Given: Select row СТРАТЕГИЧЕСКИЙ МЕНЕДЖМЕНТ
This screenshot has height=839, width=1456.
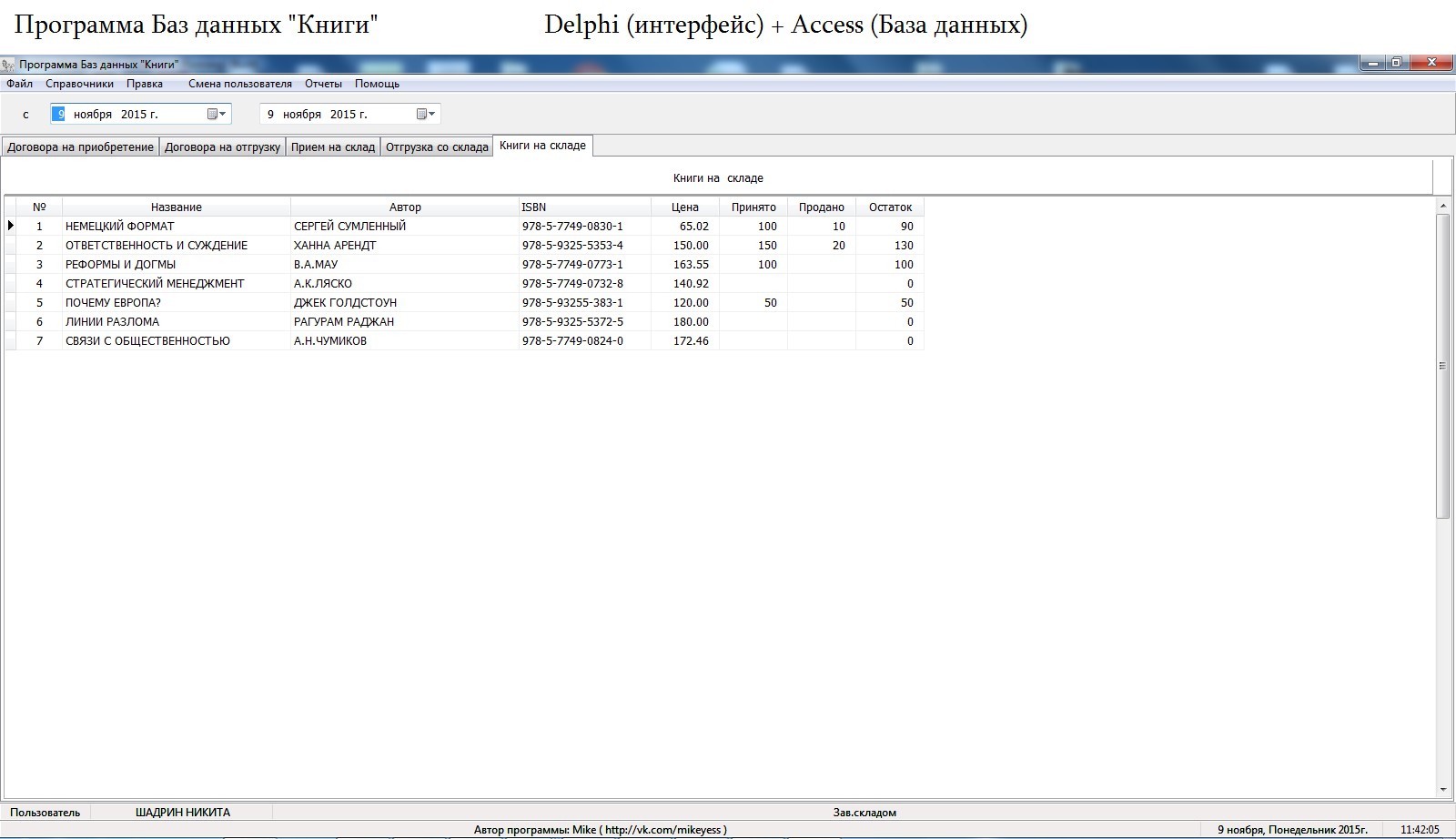Looking at the screenshot, I should coord(464,283).
